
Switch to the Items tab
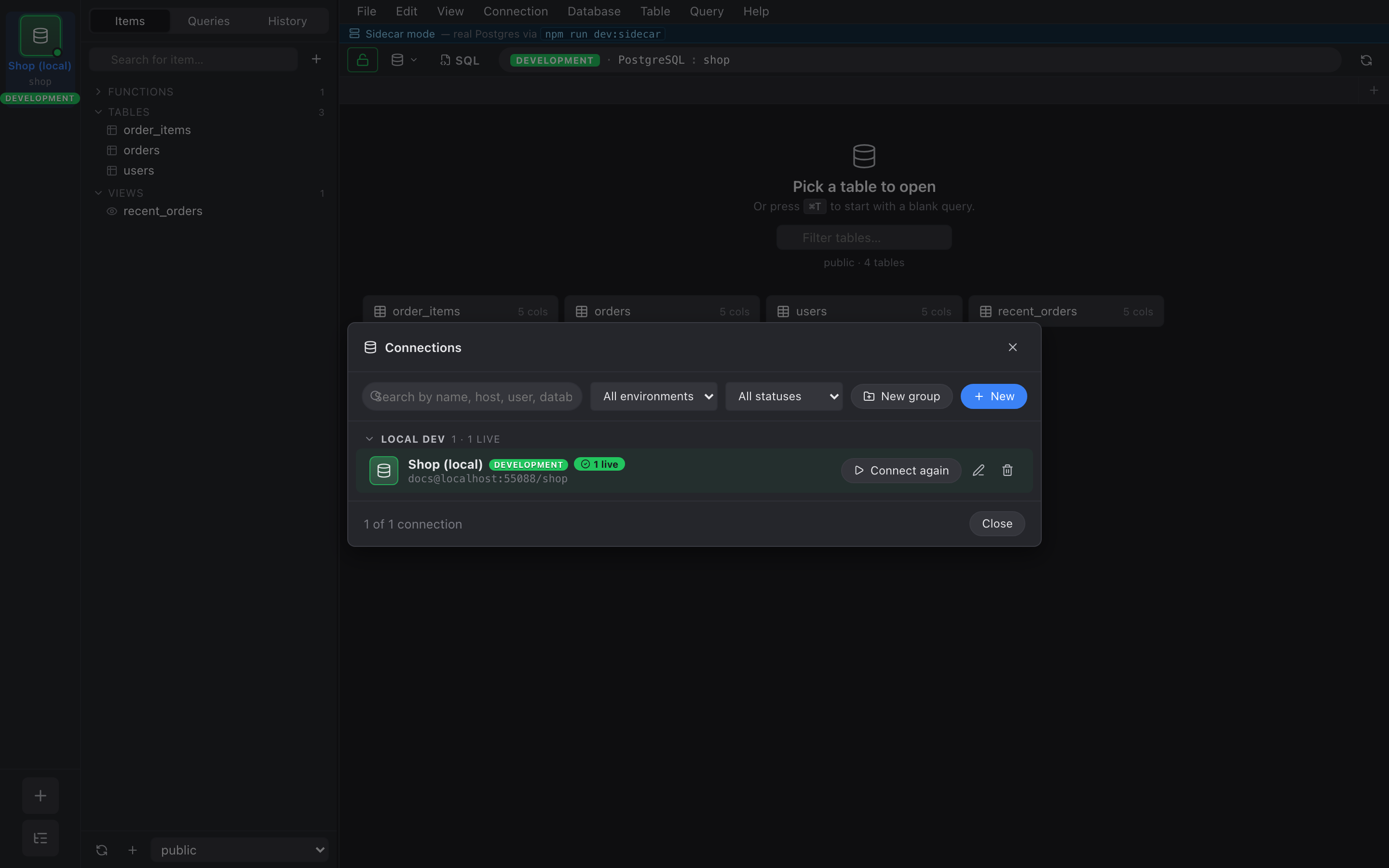[x=130, y=21]
